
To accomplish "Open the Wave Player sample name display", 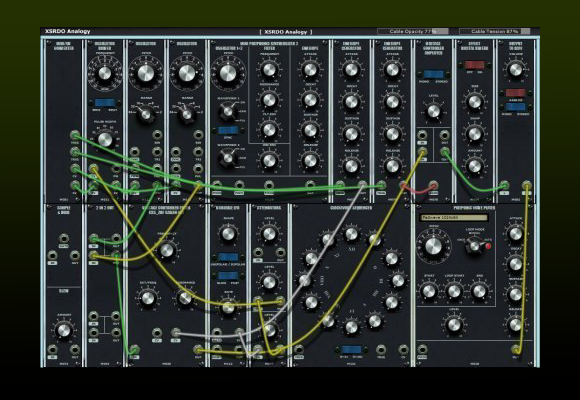I will 453,218.
